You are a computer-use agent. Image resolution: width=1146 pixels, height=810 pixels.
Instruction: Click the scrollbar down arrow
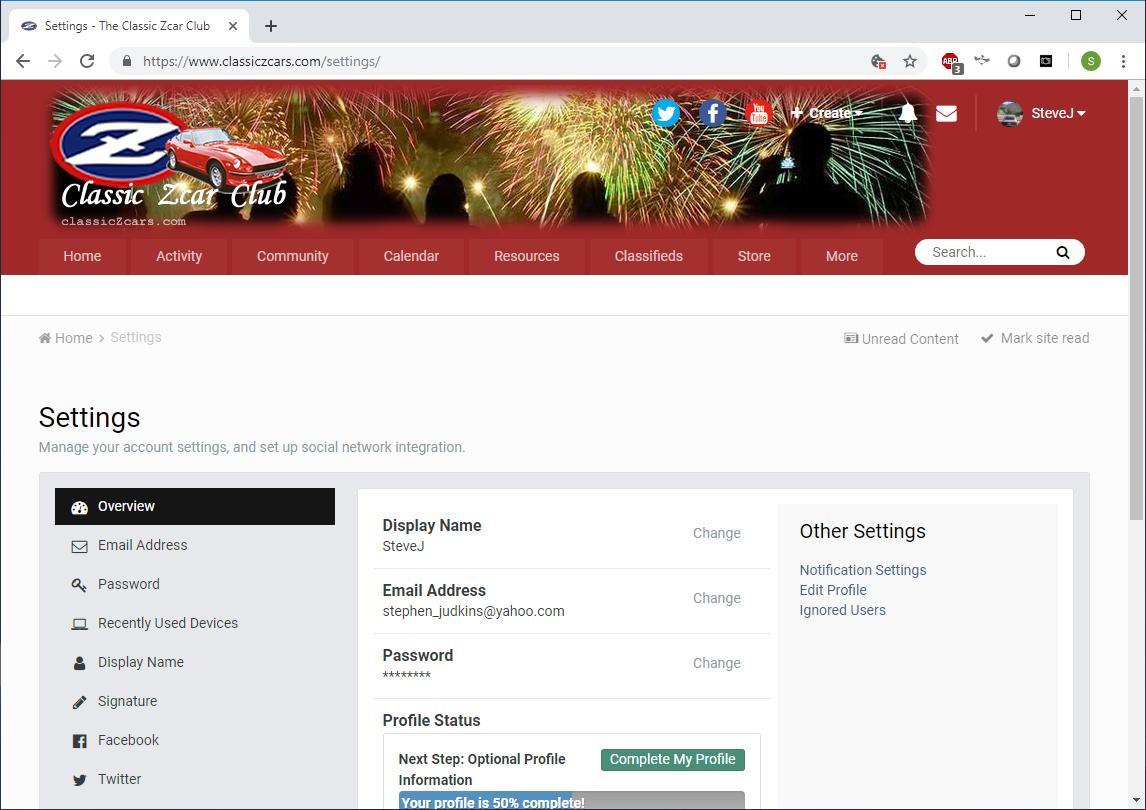[1136, 801]
